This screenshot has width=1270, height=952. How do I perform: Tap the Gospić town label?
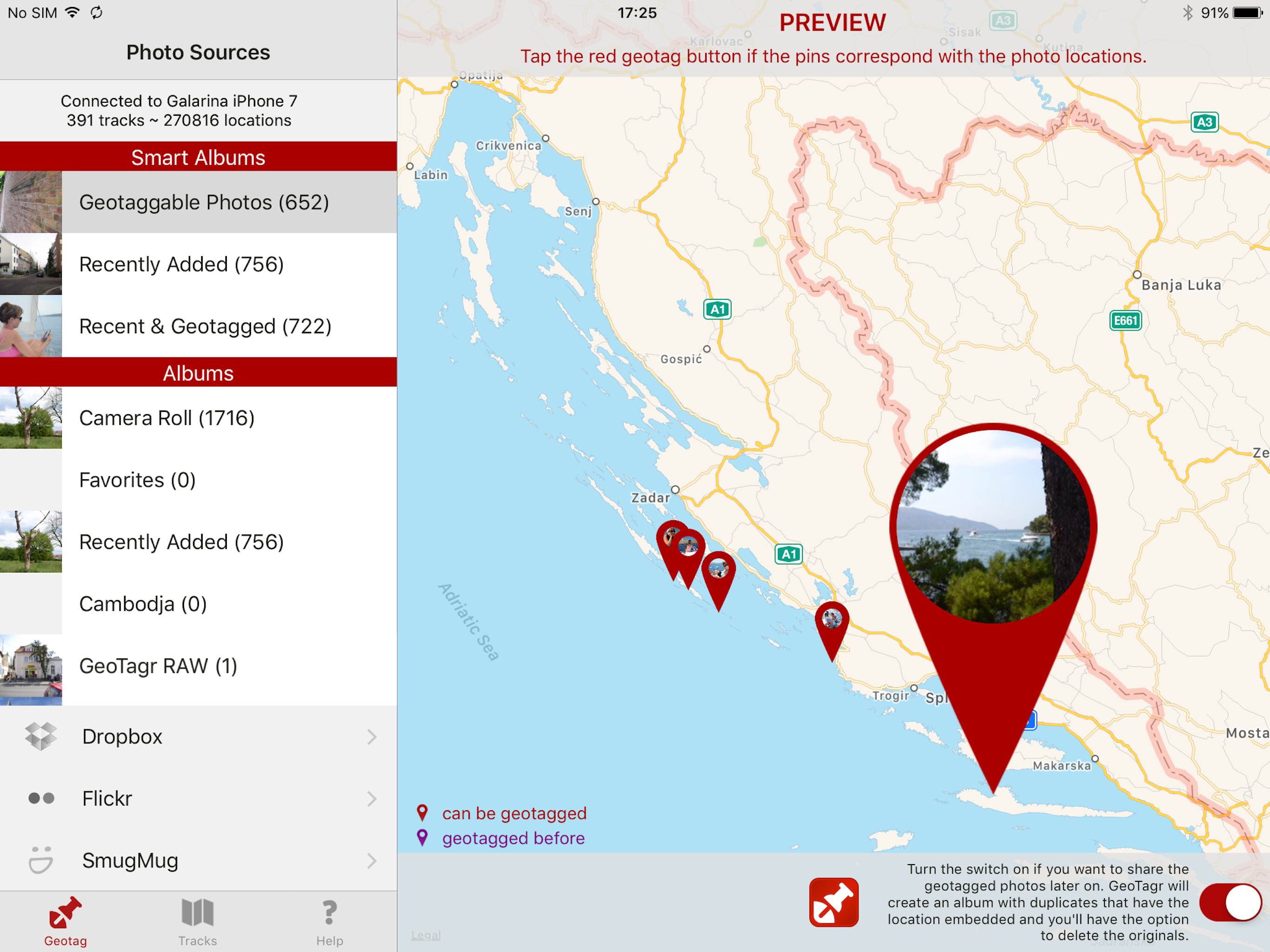click(681, 359)
